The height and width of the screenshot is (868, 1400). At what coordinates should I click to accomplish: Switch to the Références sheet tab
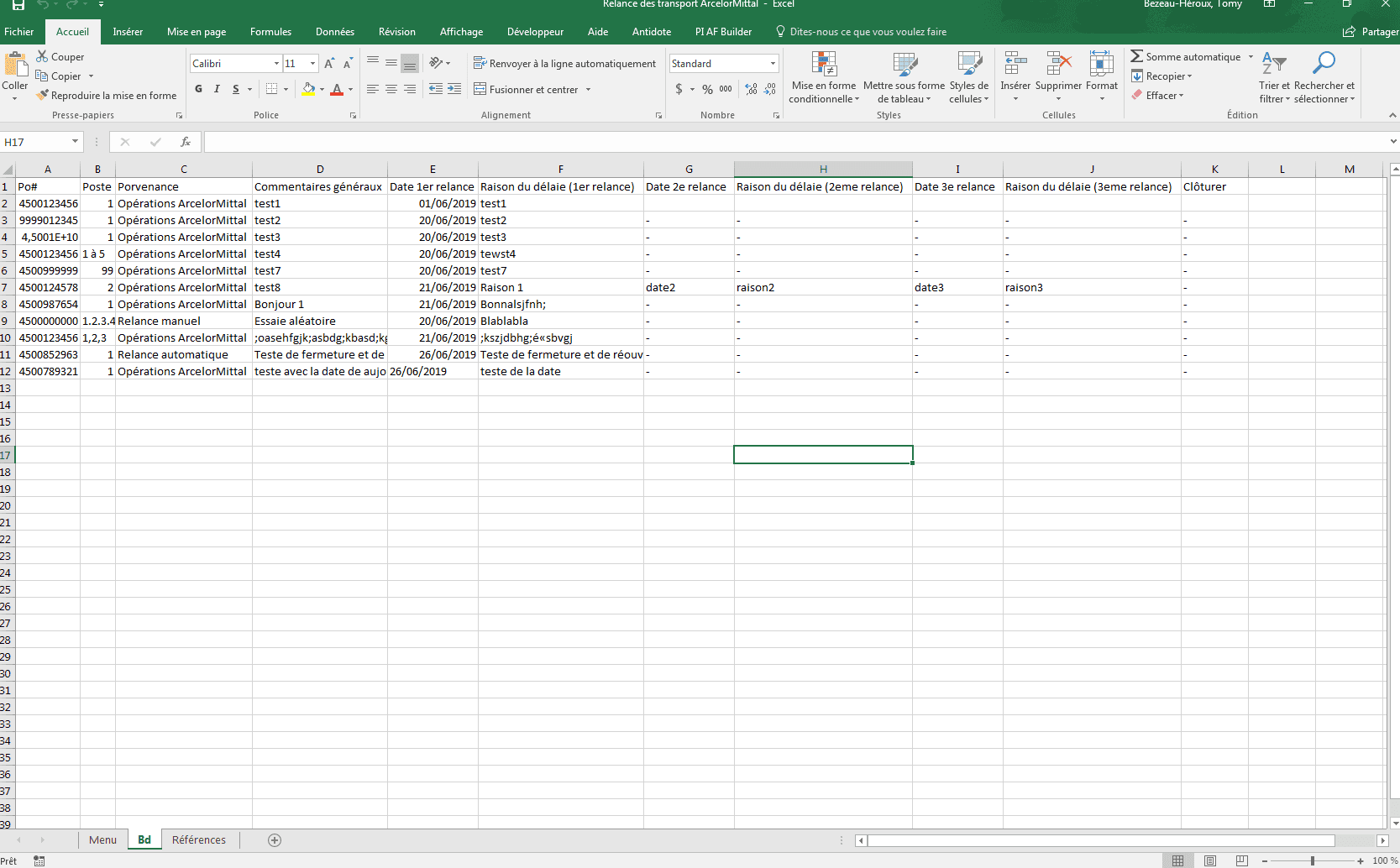(x=198, y=840)
